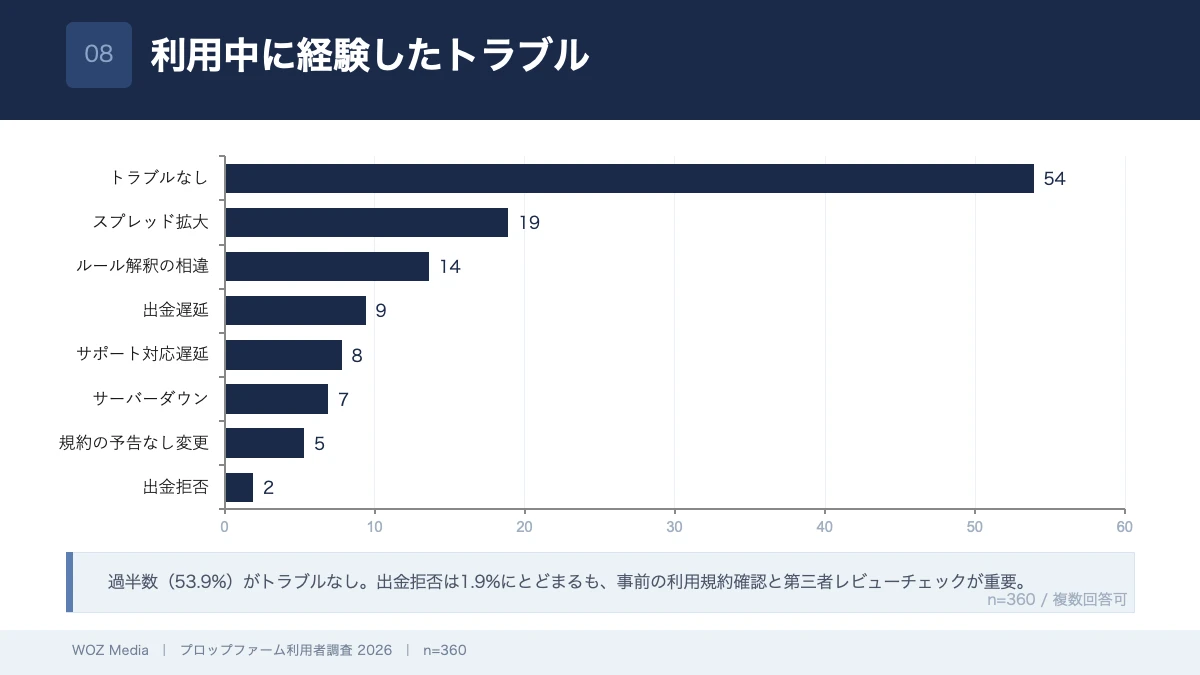This screenshot has width=1200, height=675.
Task: Click the WOZ Media footer text
Action: pyautogui.click(x=110, y=650)
